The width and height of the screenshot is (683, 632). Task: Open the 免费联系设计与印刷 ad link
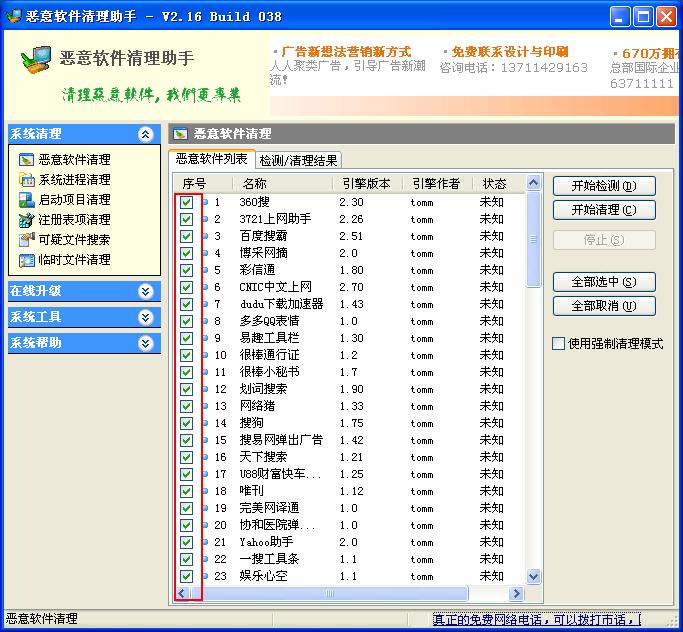[510, 52]
